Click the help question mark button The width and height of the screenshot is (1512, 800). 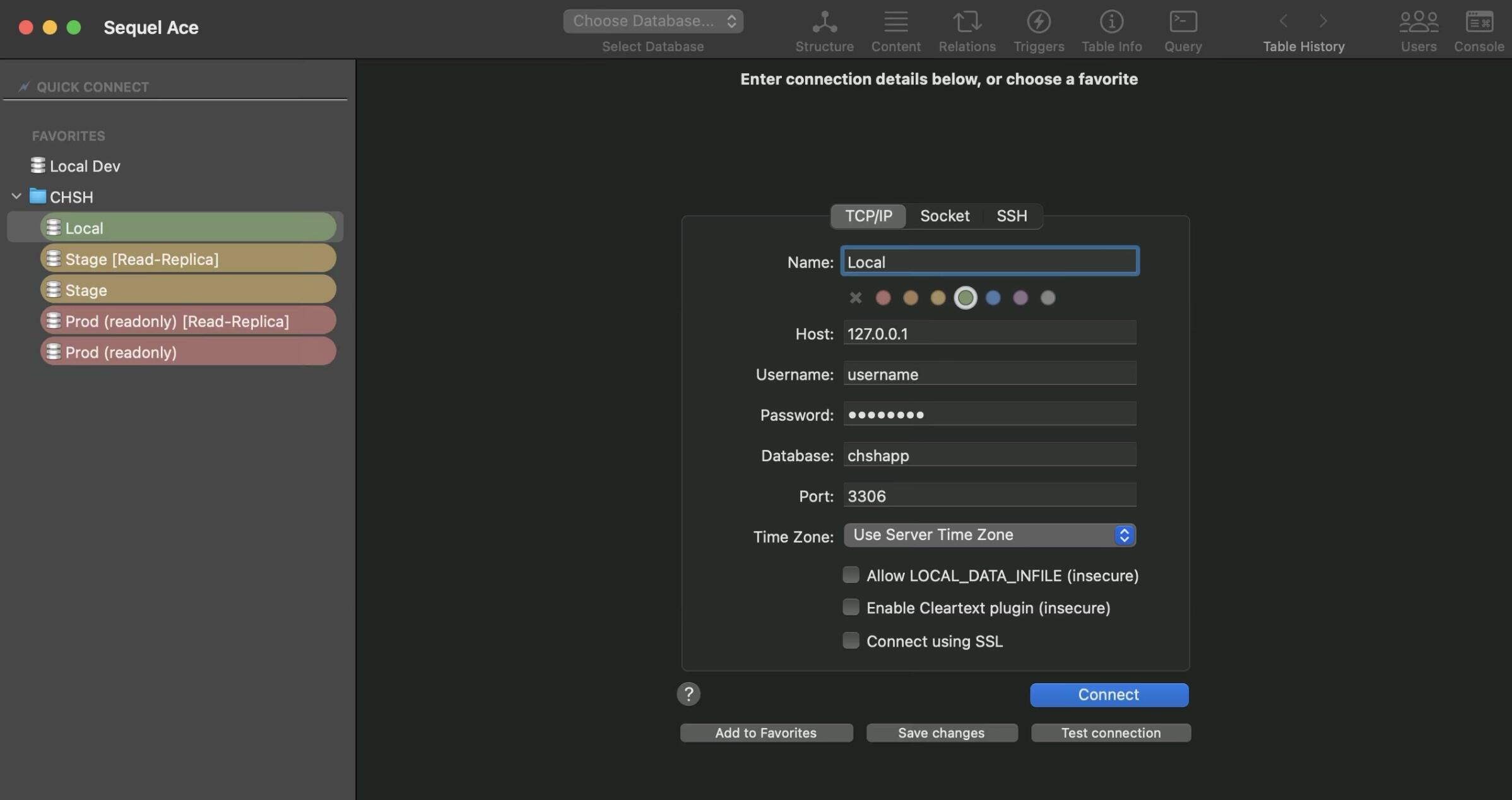(688, 694)
